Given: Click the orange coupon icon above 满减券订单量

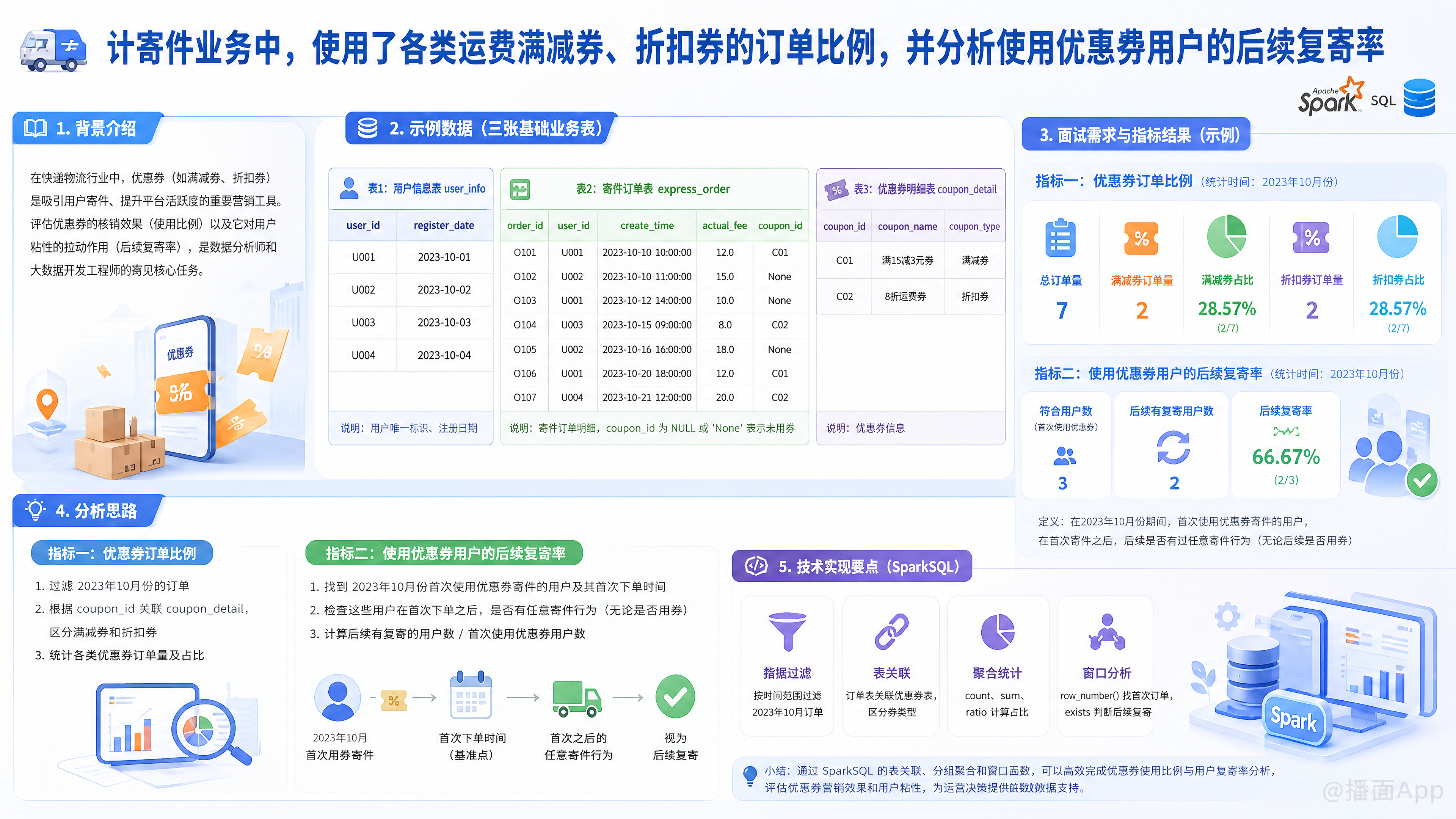Looking at the screenshot, I should click(x=1141, y=238).
